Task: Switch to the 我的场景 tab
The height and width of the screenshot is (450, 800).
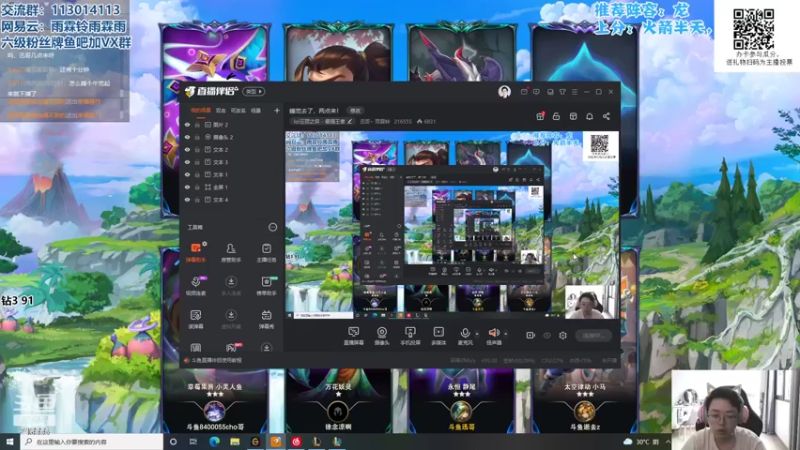Action: click(201, 110)
